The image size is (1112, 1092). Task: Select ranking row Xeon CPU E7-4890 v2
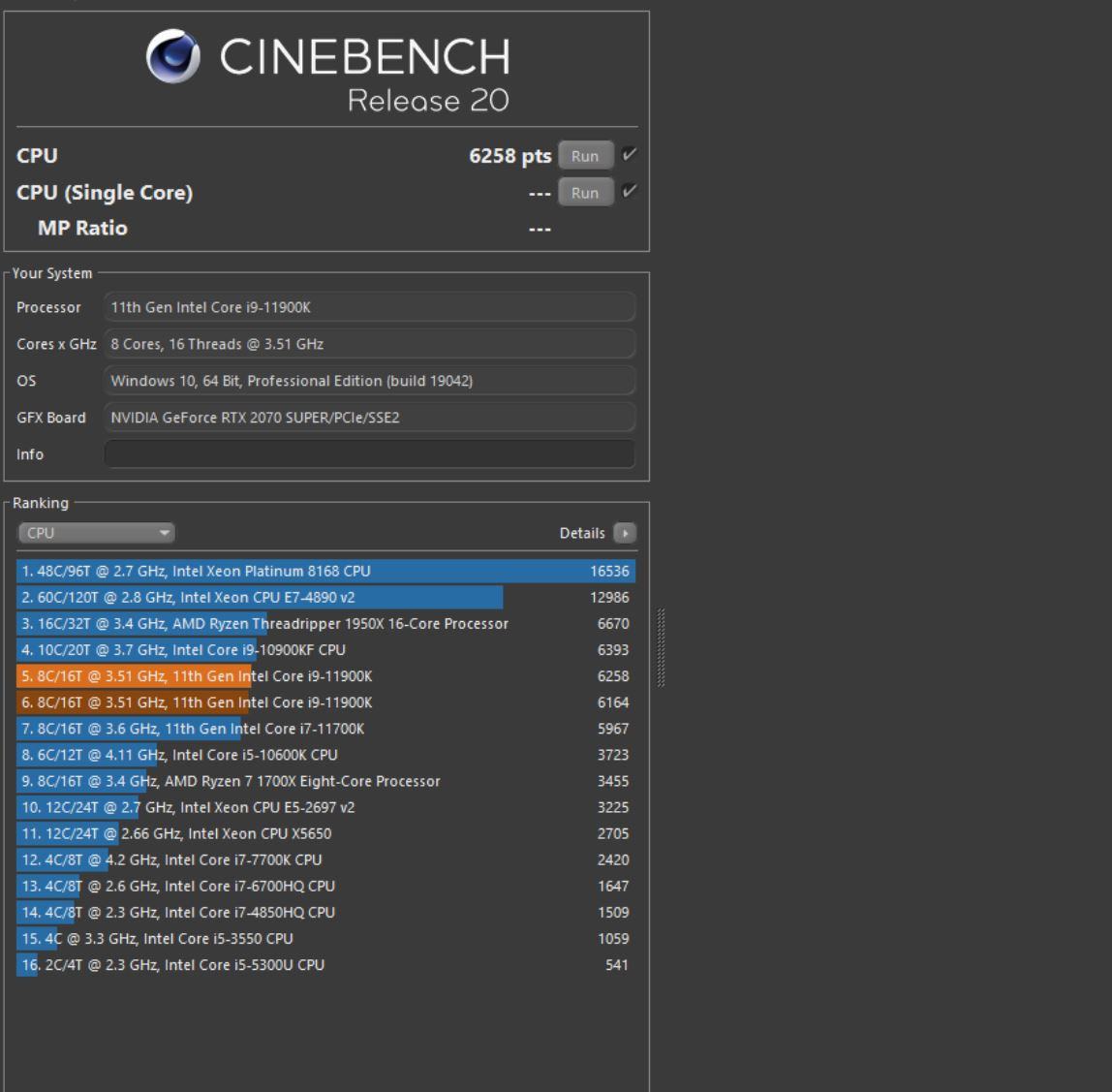click(x=326, y=598)
